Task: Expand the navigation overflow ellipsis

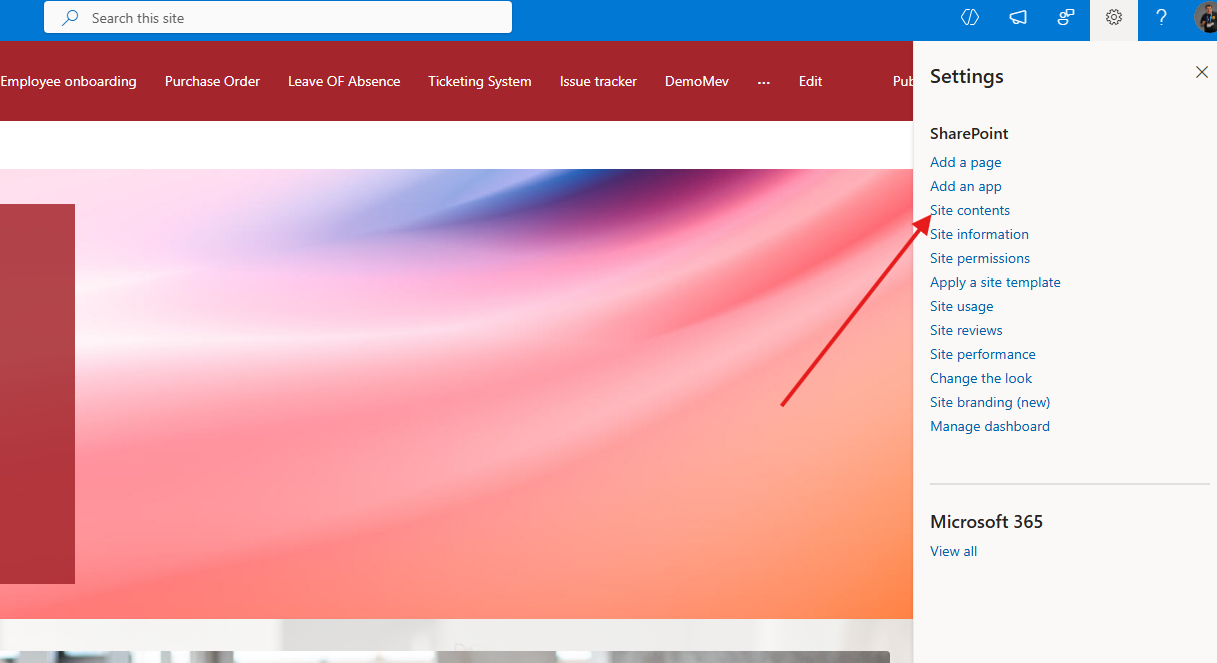Action: click(764, 82)
